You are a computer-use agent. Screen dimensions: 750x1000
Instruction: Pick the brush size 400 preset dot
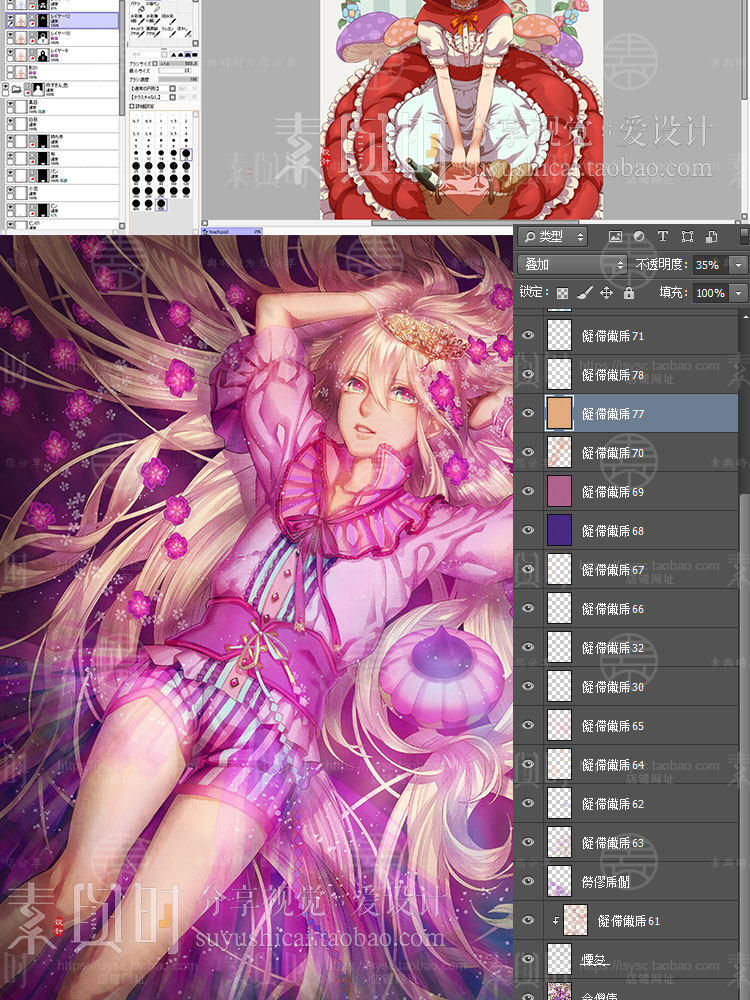coord(136,203)
